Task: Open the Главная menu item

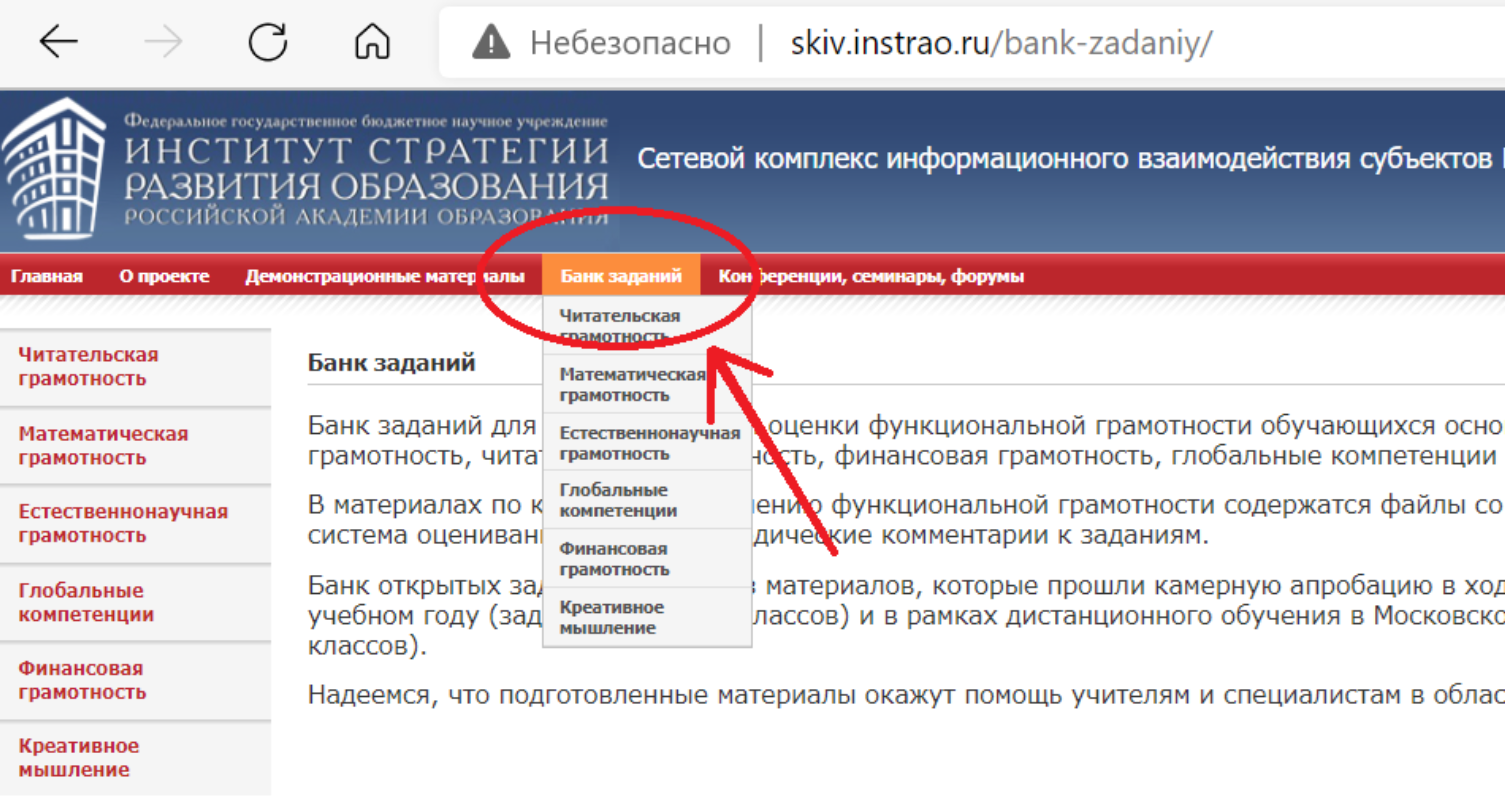Action: (x=46, y=276)
